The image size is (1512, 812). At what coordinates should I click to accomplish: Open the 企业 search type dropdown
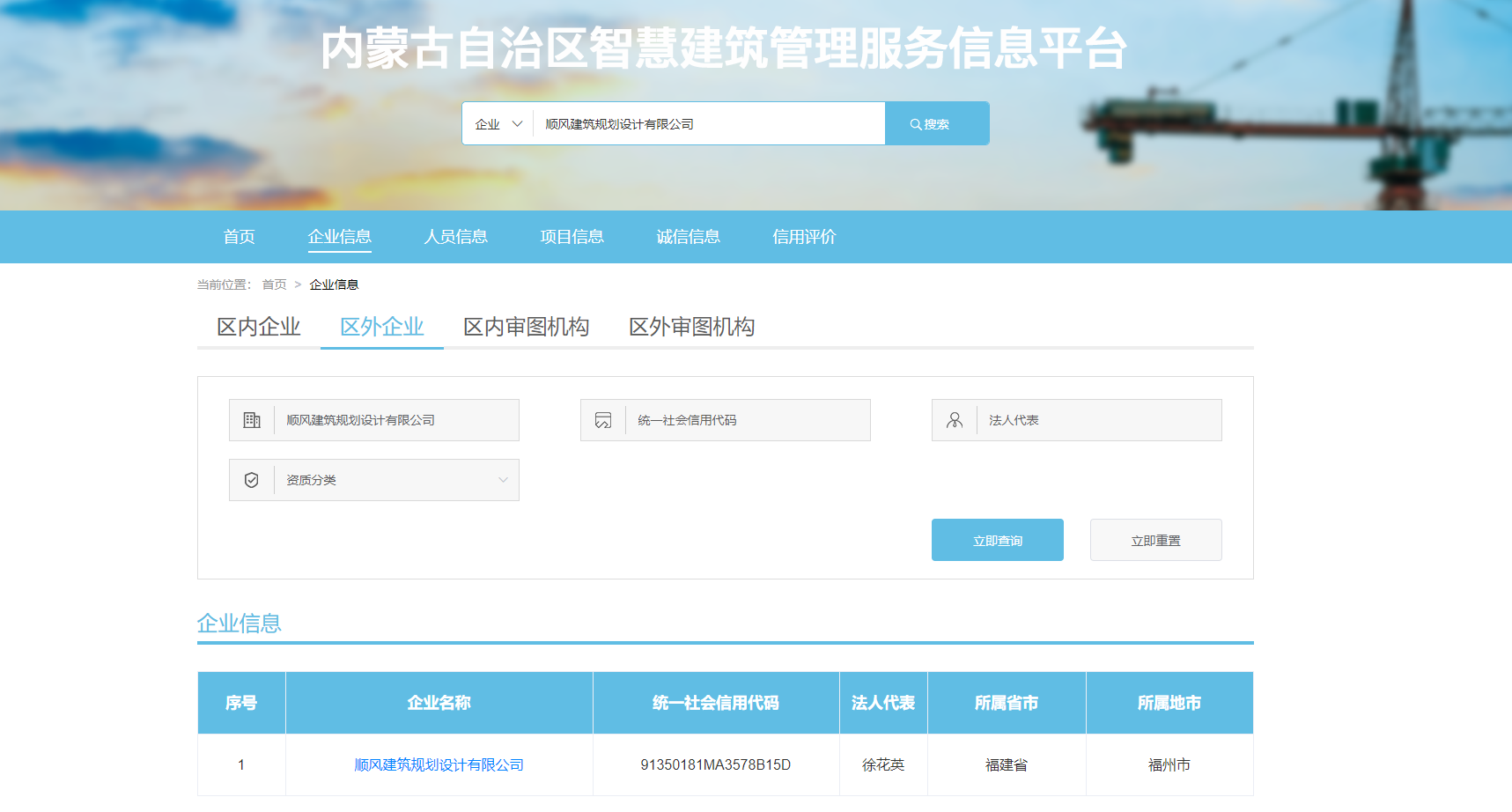pos(498,124)
